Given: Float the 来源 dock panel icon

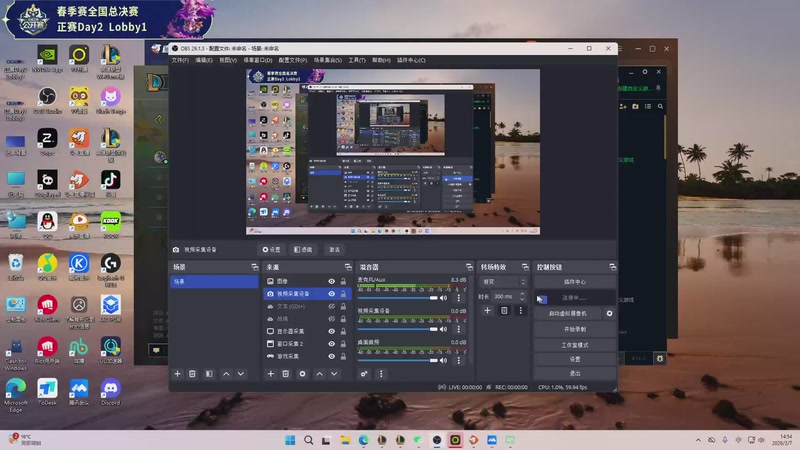Looking at the screenshot, I should click(348, 267).
